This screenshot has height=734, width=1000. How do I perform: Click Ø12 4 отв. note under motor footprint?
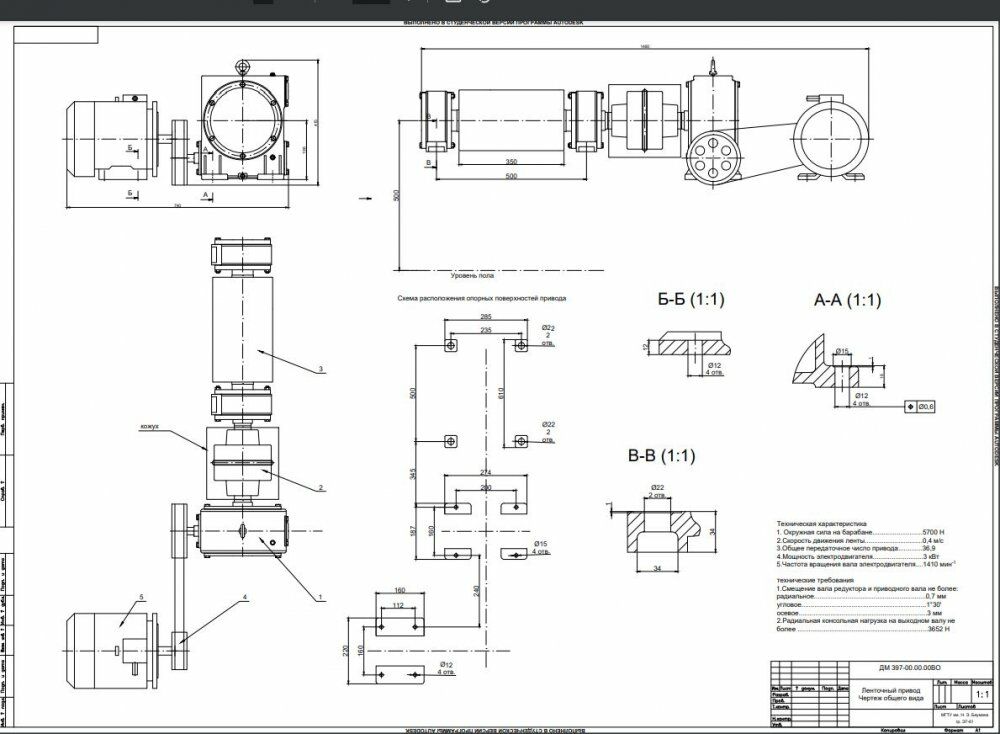tap(446, 668)
